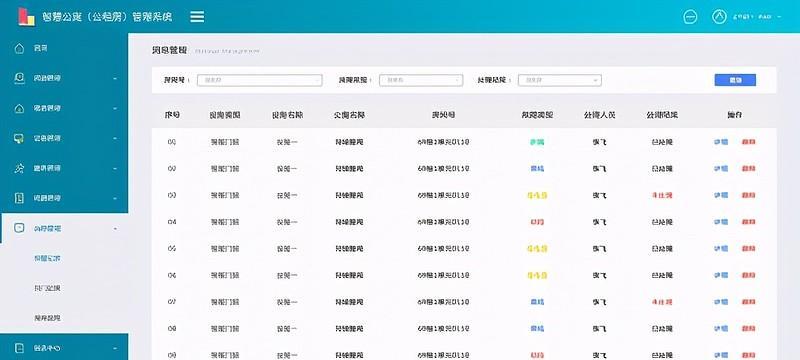Open the first filter dropdown

260,80
